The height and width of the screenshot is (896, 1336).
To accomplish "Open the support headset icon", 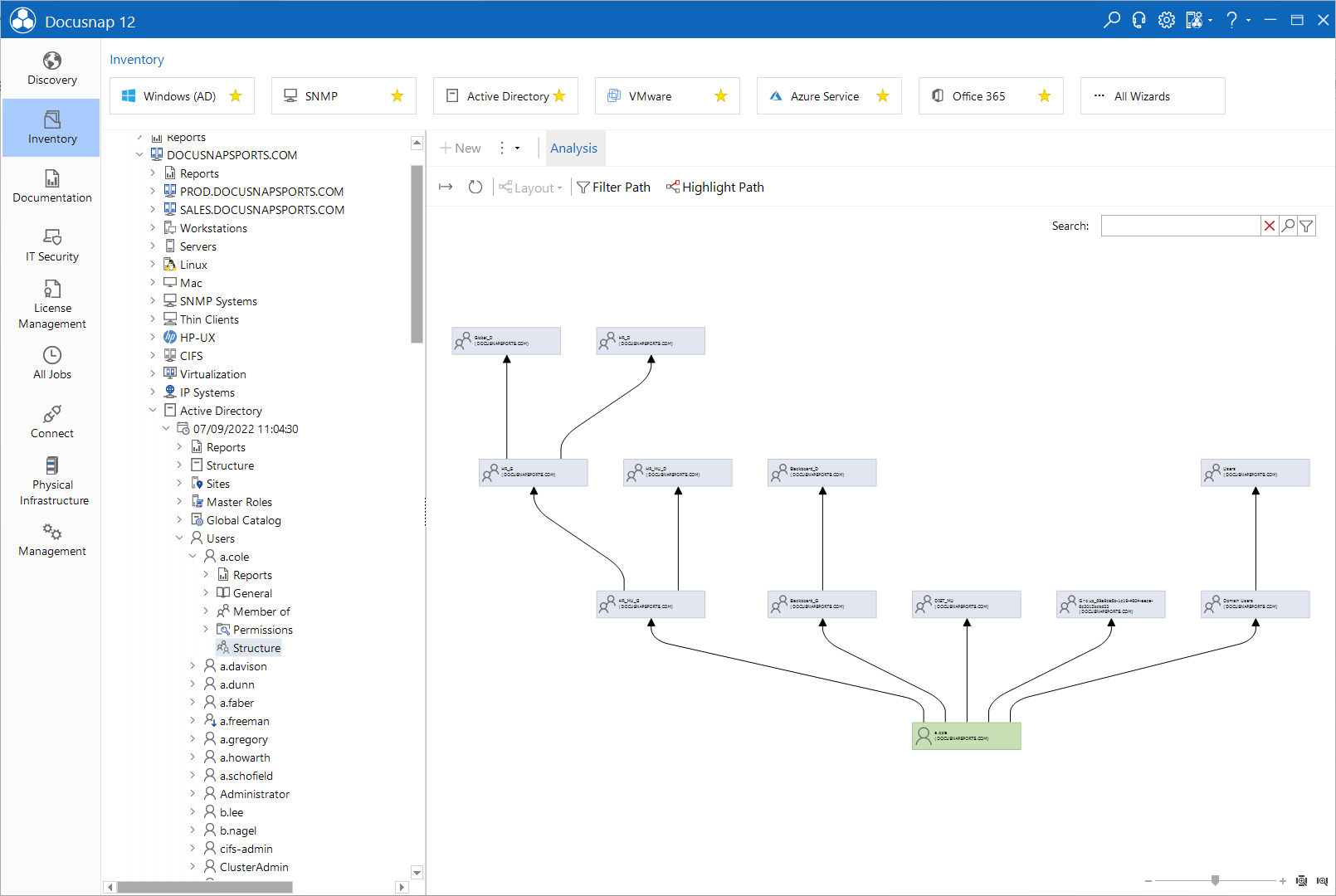I will [x=1139, y=20].
